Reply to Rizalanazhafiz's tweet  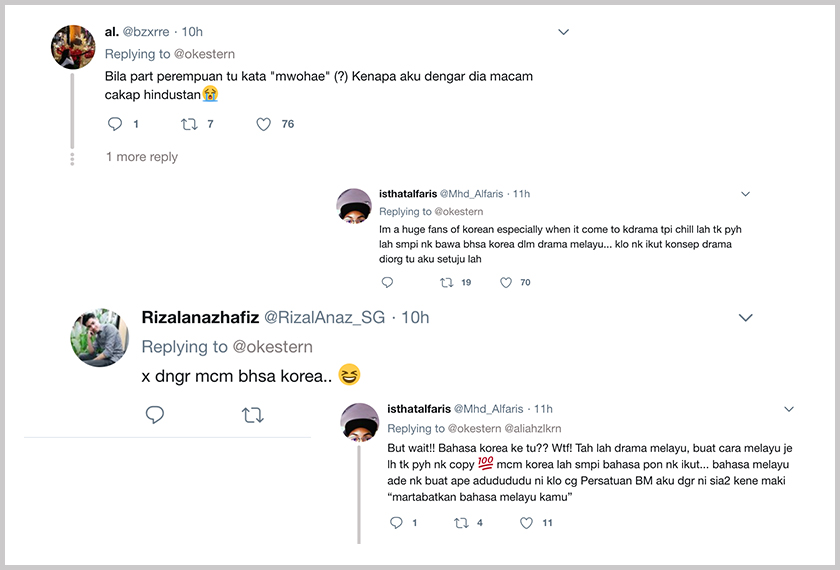(x=154, y=414)
